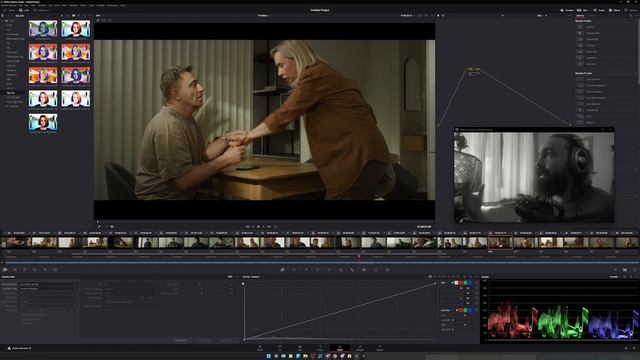The image size is (640, 360).
Task: Switch to the Deliver page tab
Action: (380, 348)
